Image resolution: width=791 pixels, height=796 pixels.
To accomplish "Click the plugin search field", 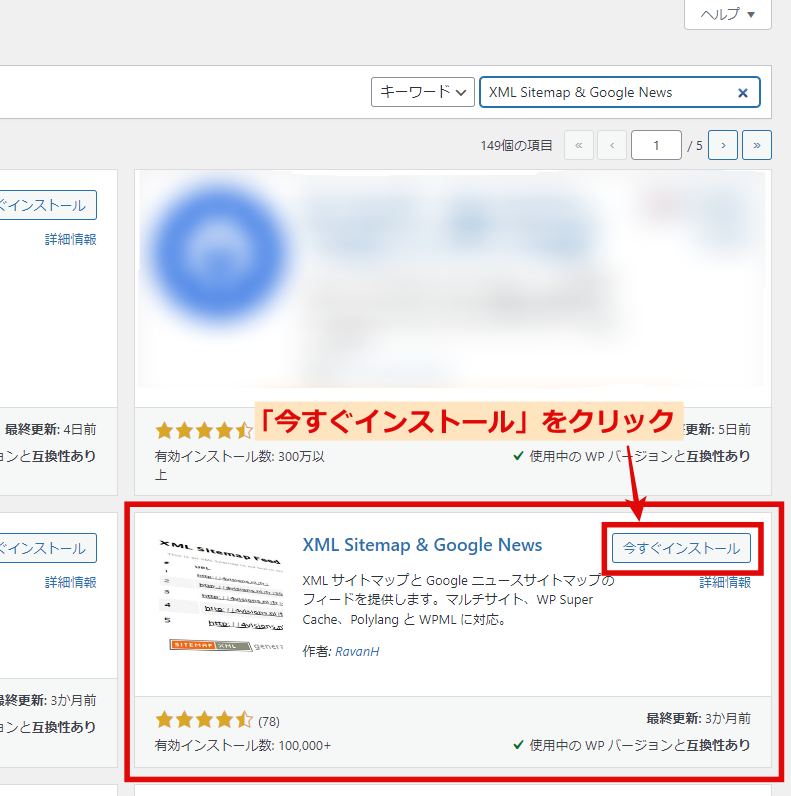I will [x=619, y=92].
